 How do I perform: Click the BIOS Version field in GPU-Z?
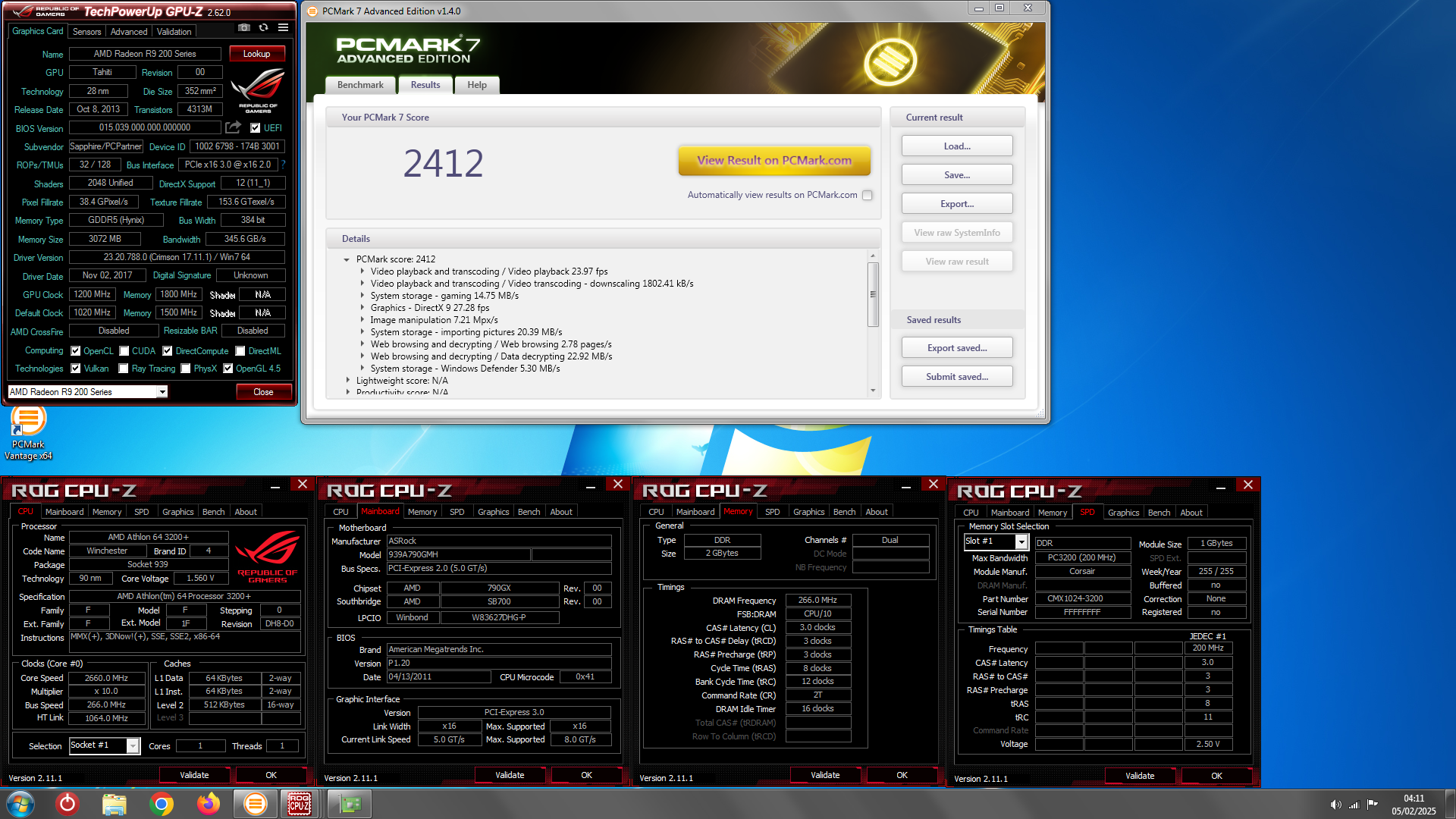[x=145, y=127]
